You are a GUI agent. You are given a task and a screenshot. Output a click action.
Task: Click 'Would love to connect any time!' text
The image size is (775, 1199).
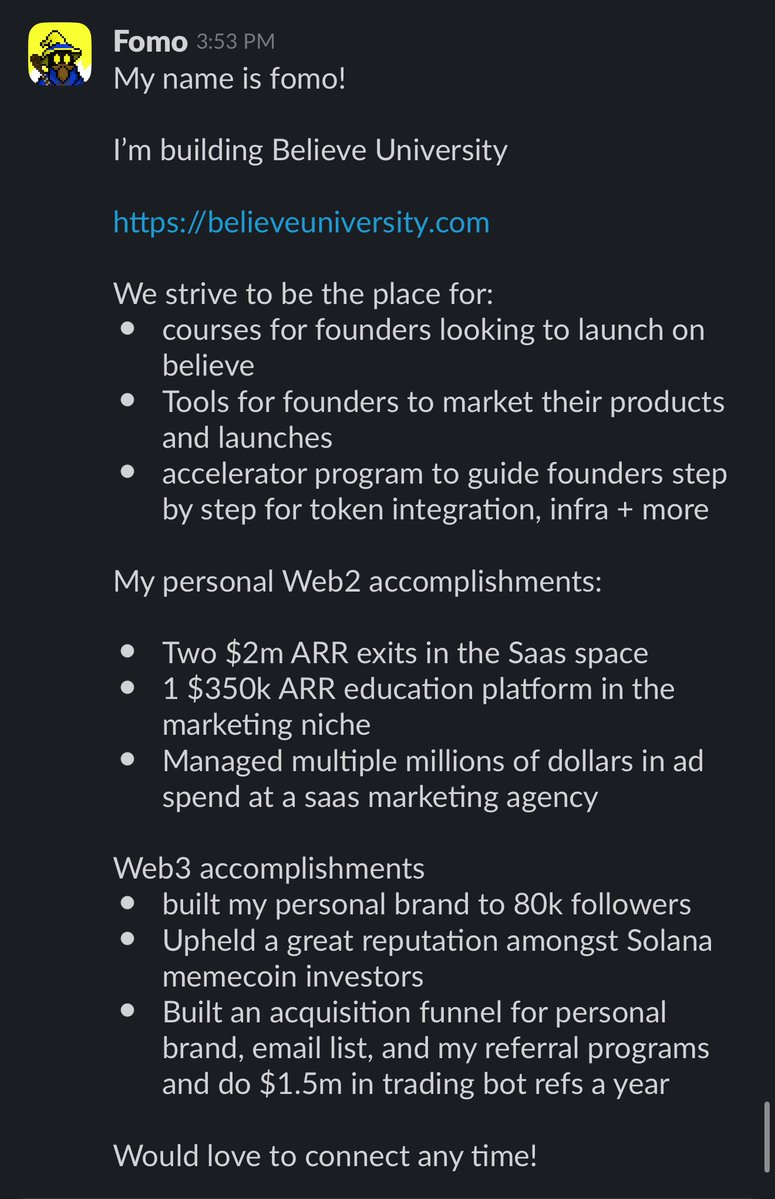325,1155
